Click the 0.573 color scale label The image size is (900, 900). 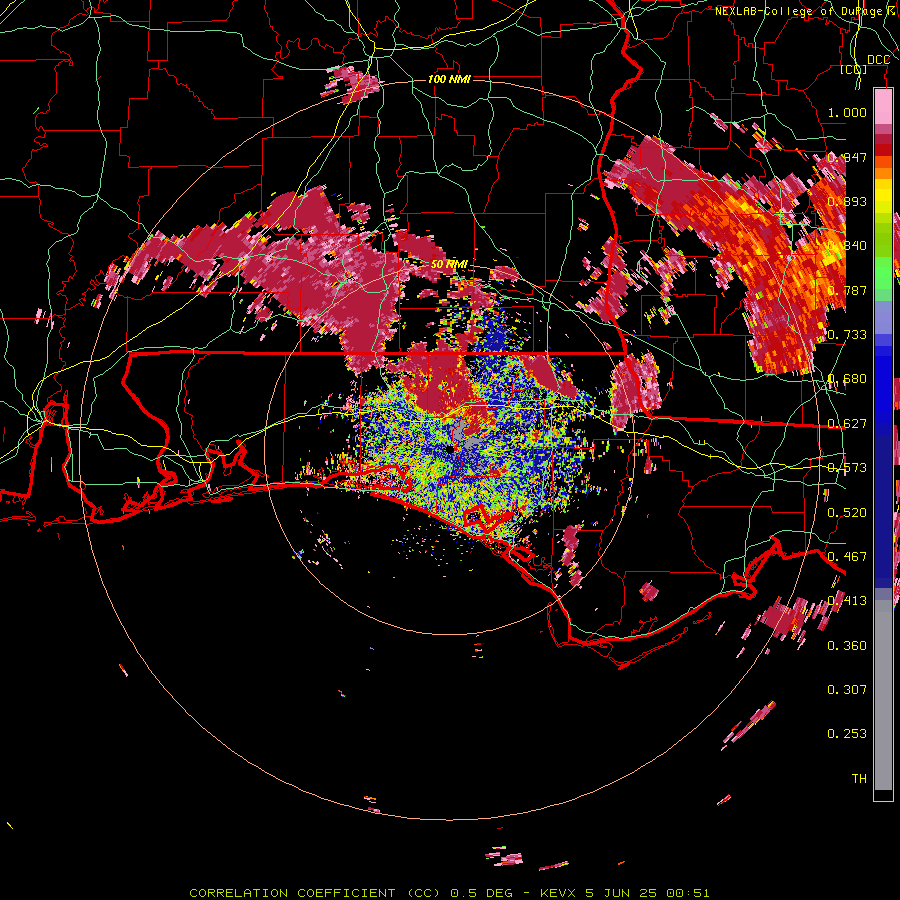coord(847,468)
